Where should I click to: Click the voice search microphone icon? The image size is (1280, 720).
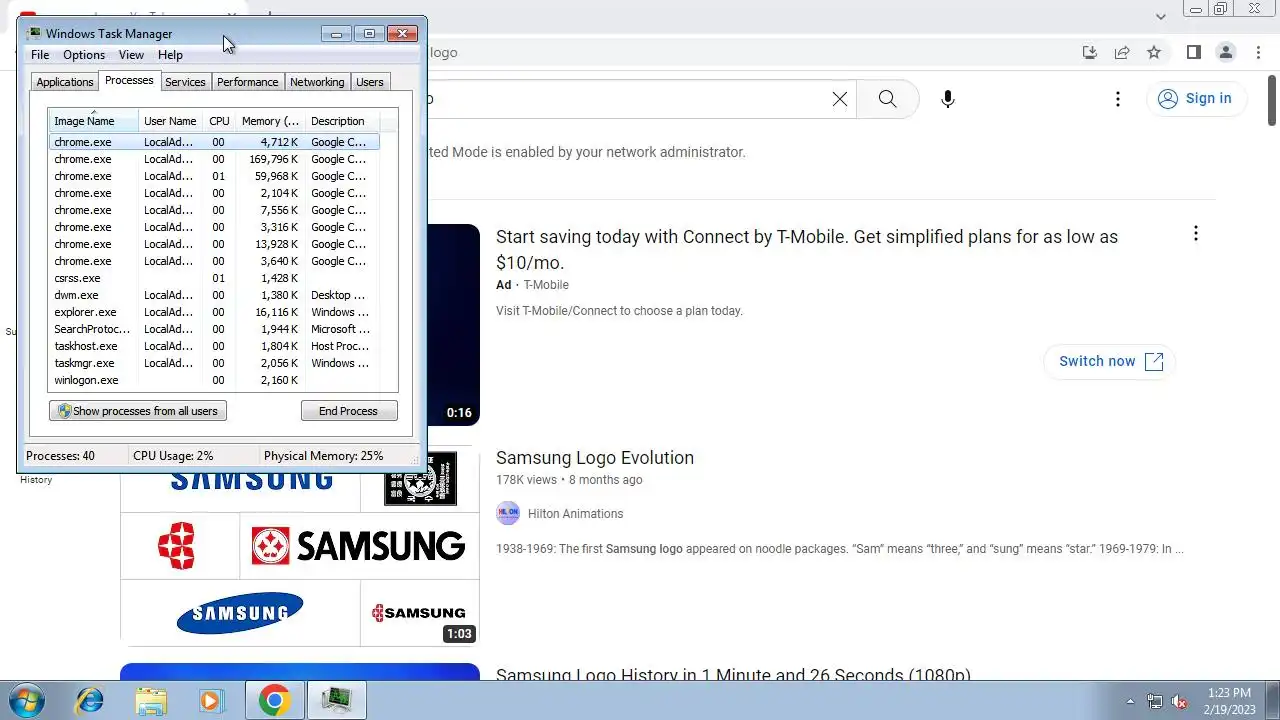[948, 99]
